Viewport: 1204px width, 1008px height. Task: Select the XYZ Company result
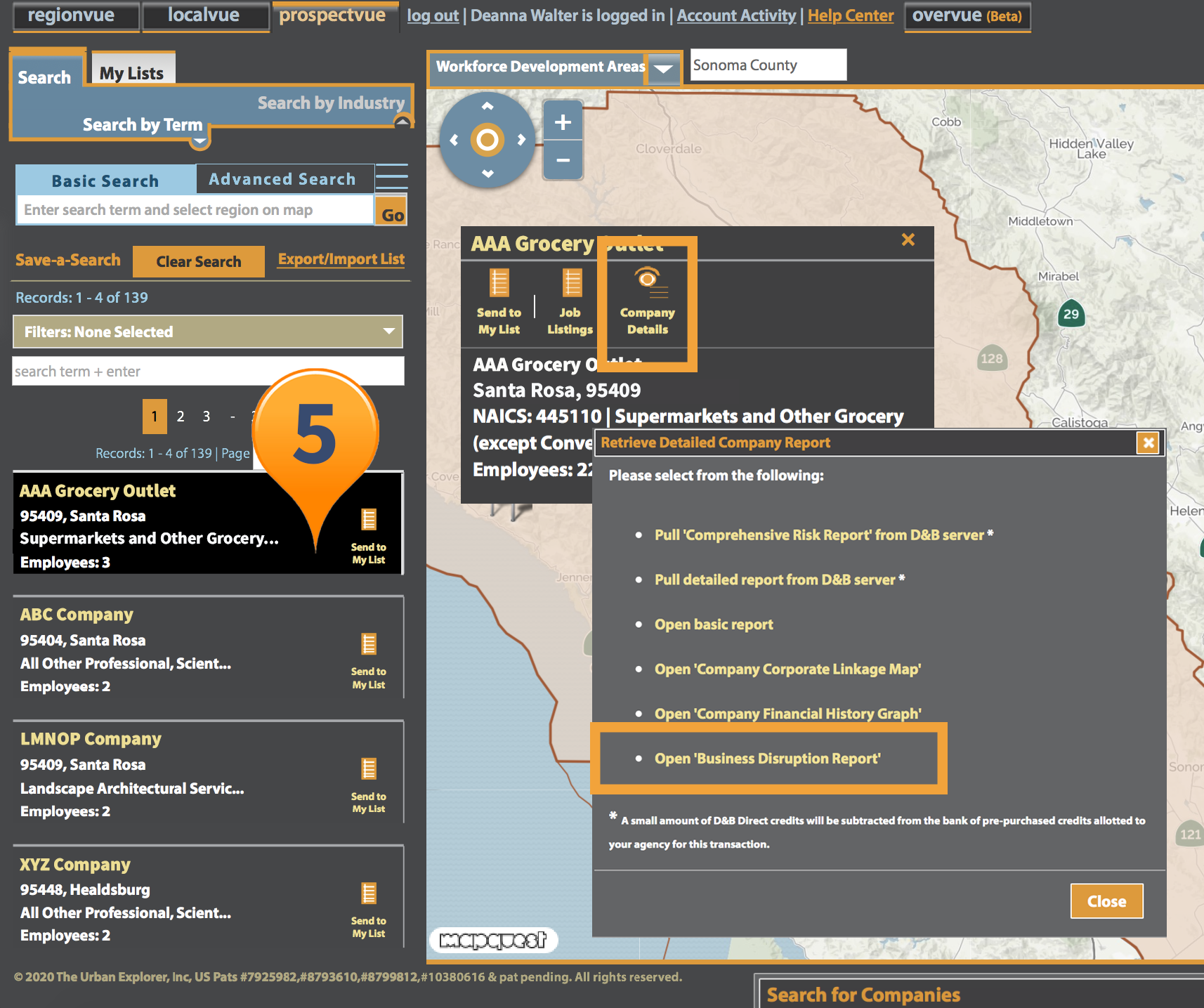click(208, 897)
